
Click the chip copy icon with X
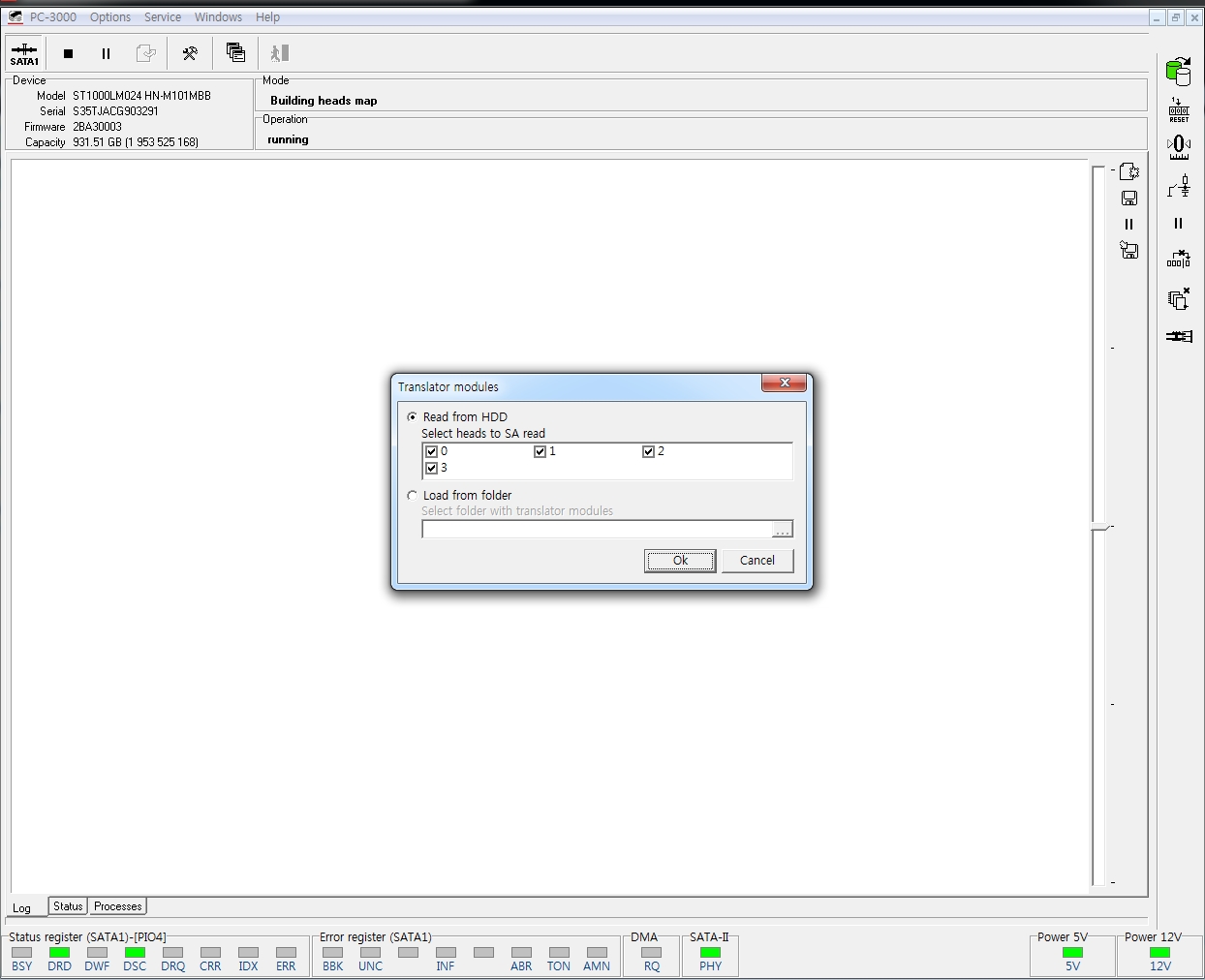tap(1179, 298)
